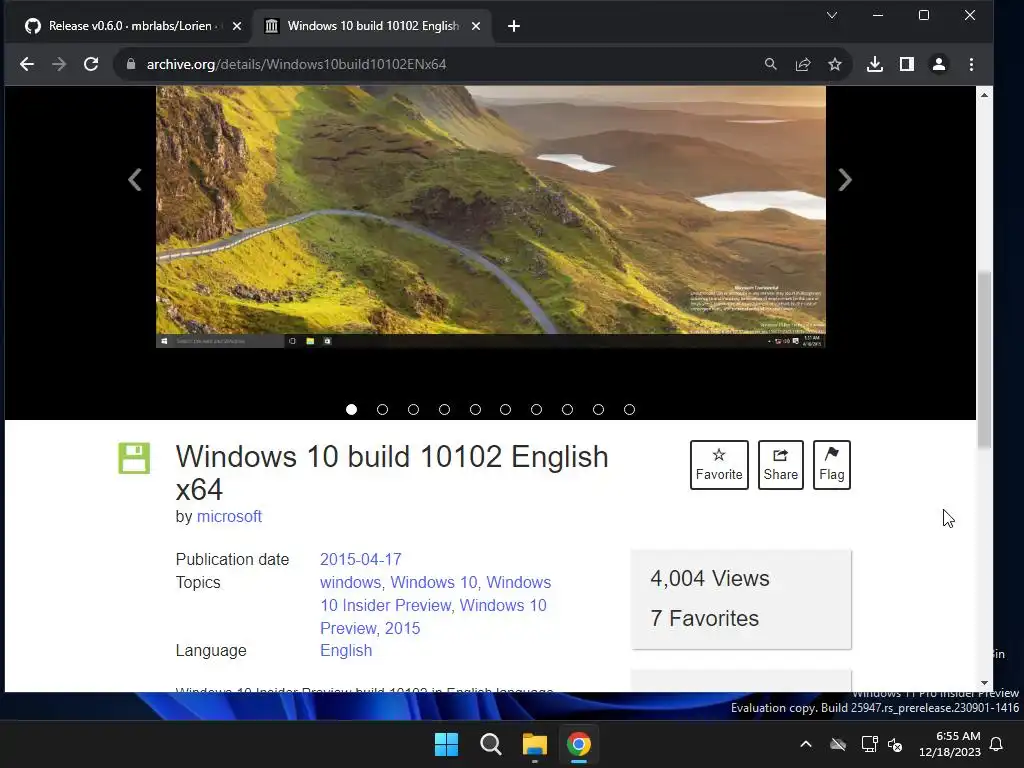Go back using browser back arrow
The width and height of the screenshot is (1024, 768).
[27, 64]
